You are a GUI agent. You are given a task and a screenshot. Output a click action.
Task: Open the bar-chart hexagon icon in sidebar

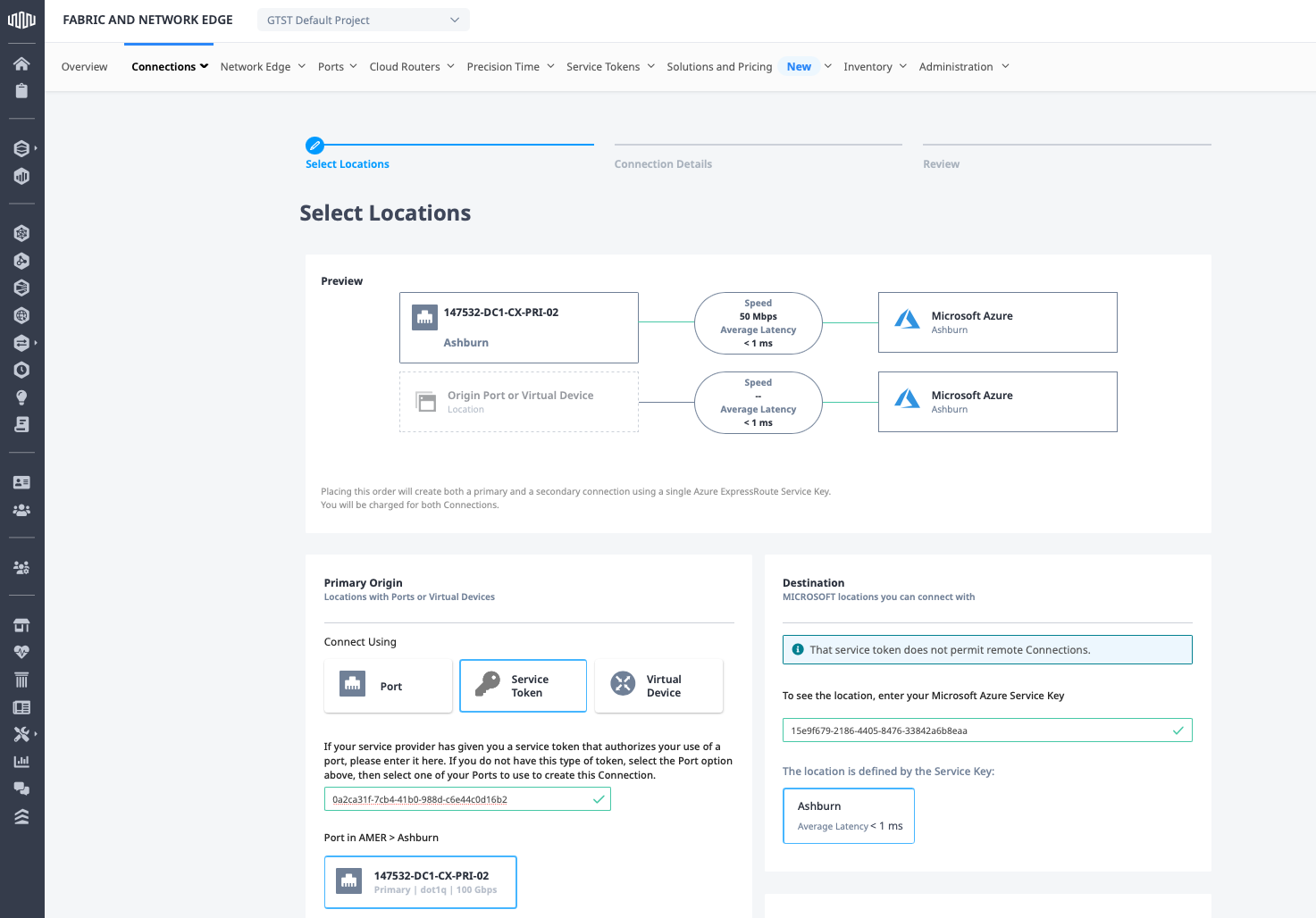click(21, 176)
